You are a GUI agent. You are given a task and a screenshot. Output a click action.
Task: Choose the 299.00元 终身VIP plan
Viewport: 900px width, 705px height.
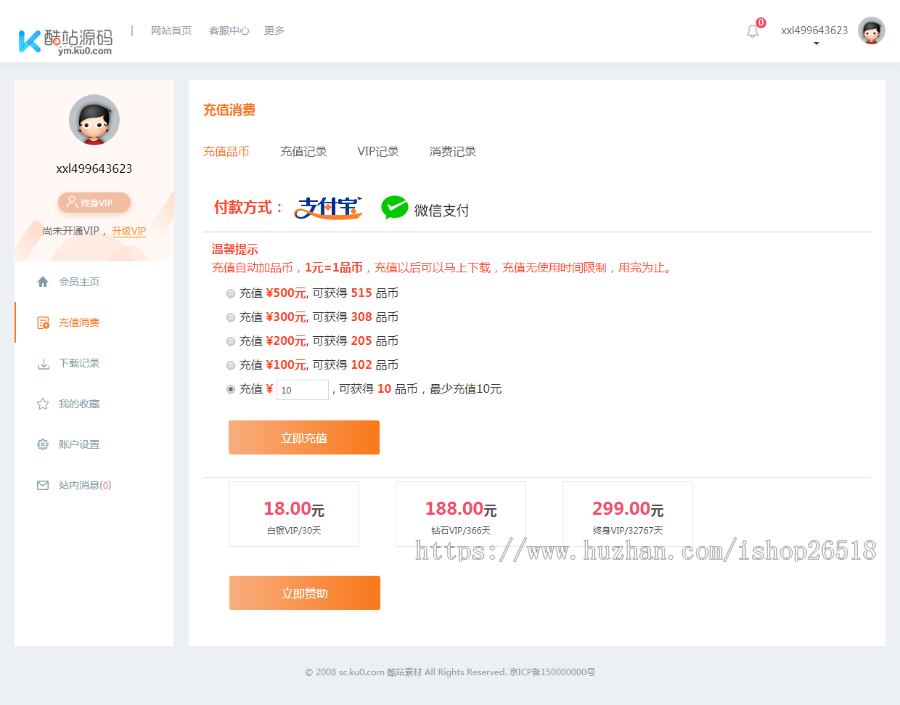coord(627,514)
